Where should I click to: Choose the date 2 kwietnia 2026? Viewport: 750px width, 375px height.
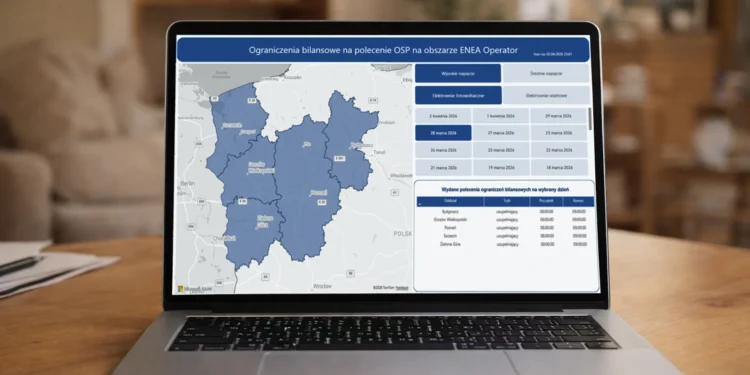pyautogui.click(x=443, y=116)
